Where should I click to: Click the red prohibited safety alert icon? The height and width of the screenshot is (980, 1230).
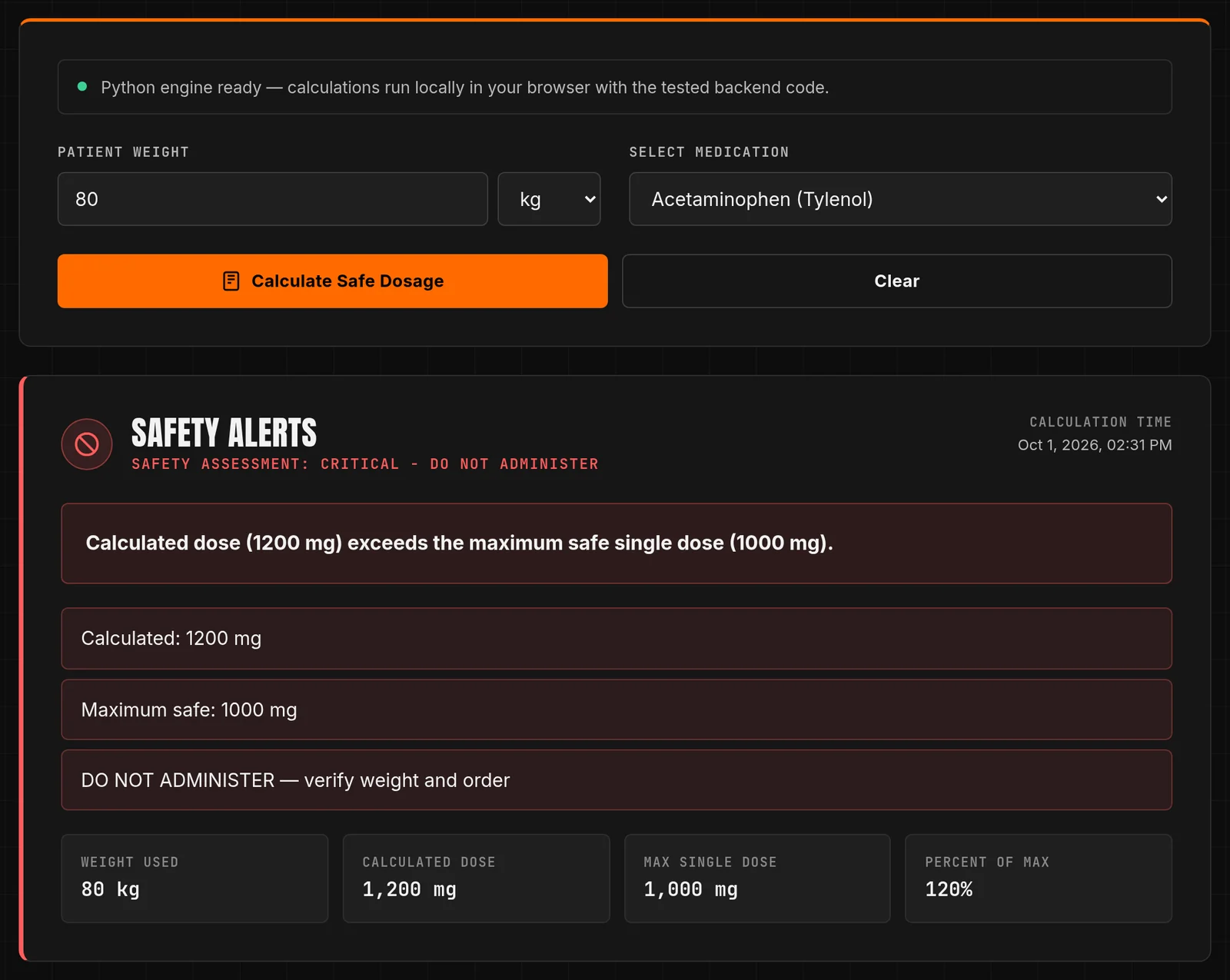87,443
